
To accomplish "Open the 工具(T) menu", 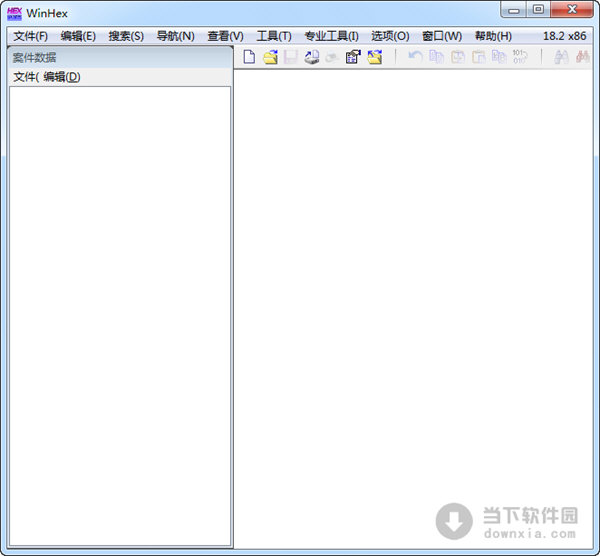I will pyautogui.click(x=274, y=36).
